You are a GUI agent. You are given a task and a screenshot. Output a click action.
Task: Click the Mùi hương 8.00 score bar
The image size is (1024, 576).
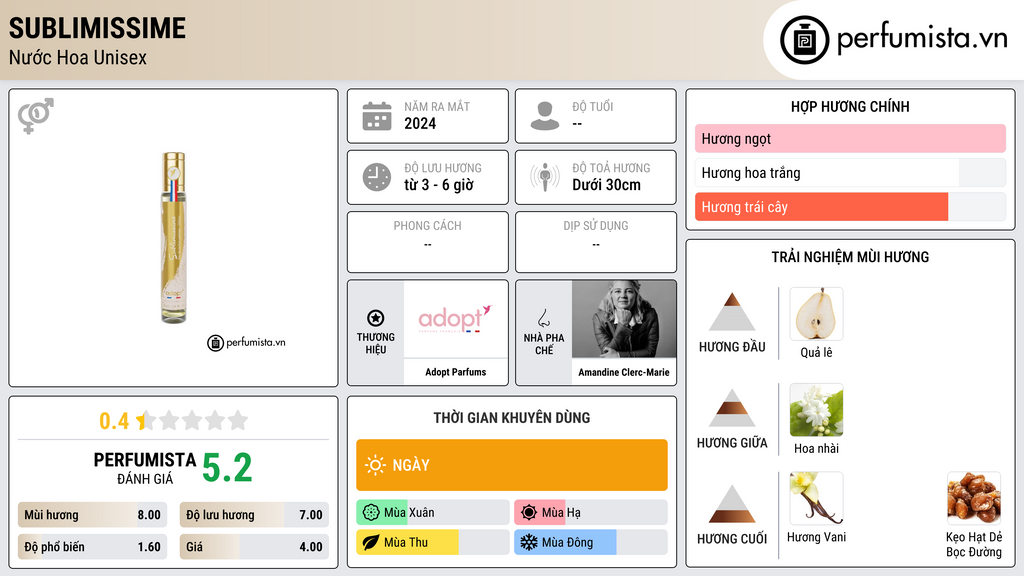[x=92, y=515]
